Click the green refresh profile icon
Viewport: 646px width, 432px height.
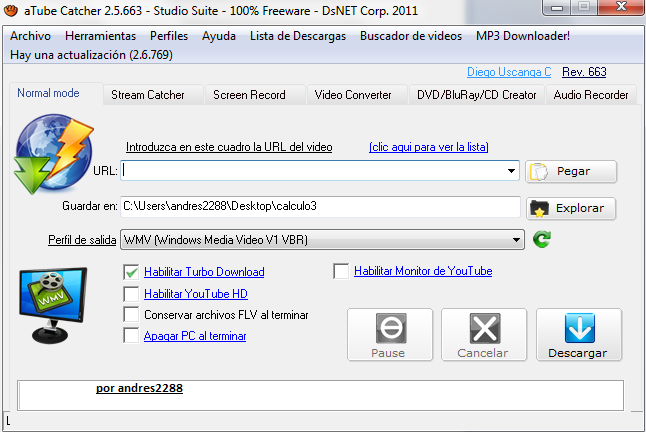(x=542, y=239)
